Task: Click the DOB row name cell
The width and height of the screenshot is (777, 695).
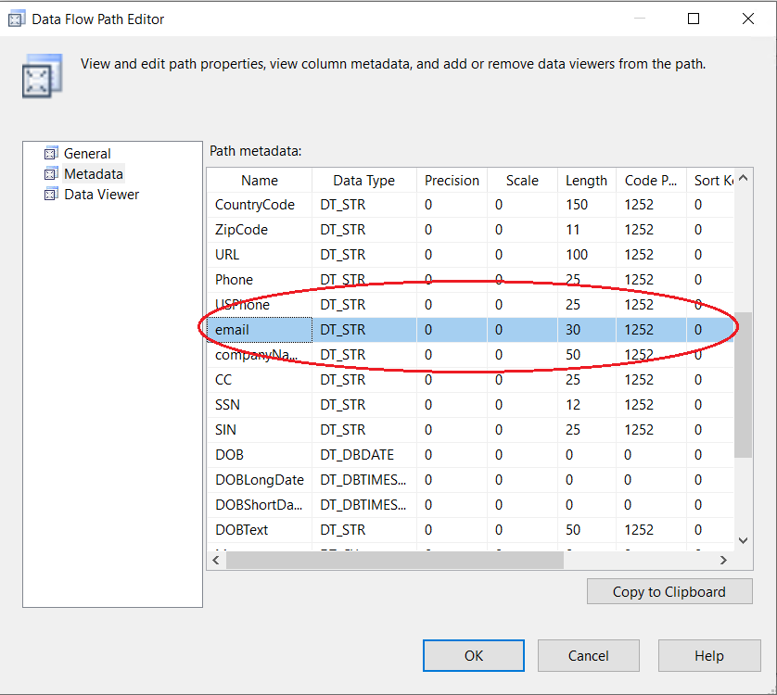Action: pyautogui.click(x=229, y=454)
